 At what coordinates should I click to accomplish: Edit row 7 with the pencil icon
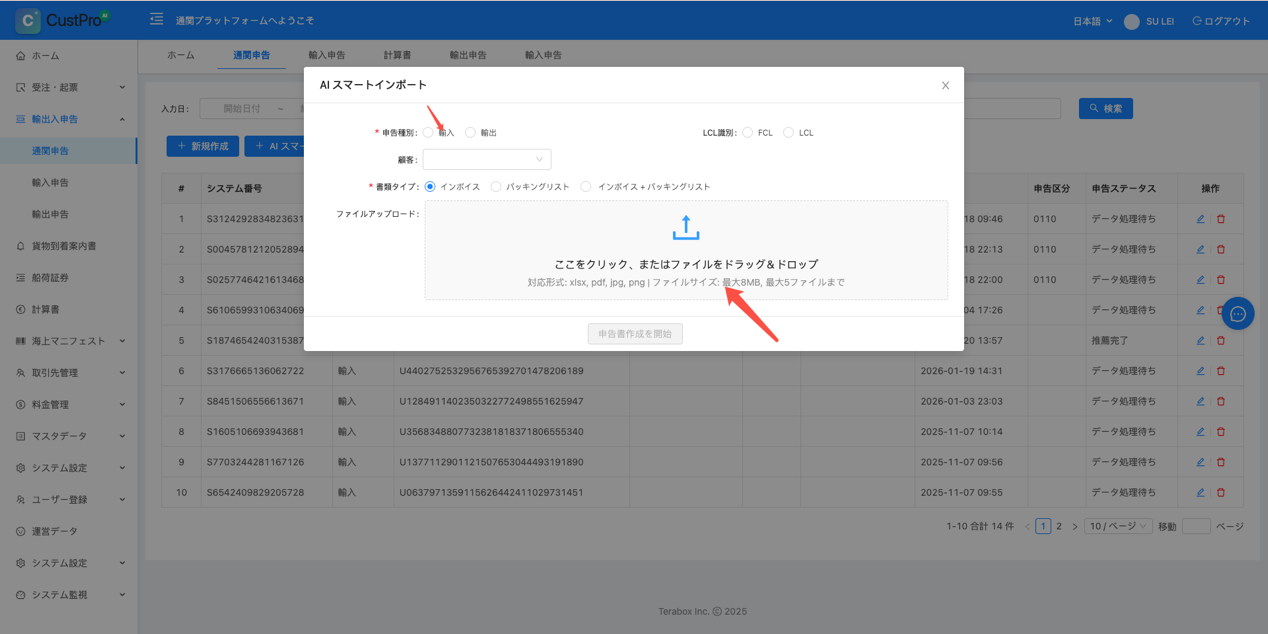click(1200, 401)
